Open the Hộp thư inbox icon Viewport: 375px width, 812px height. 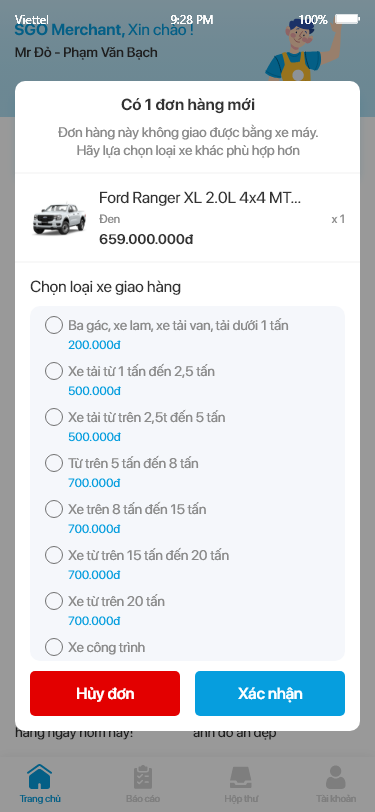point(241,777)
